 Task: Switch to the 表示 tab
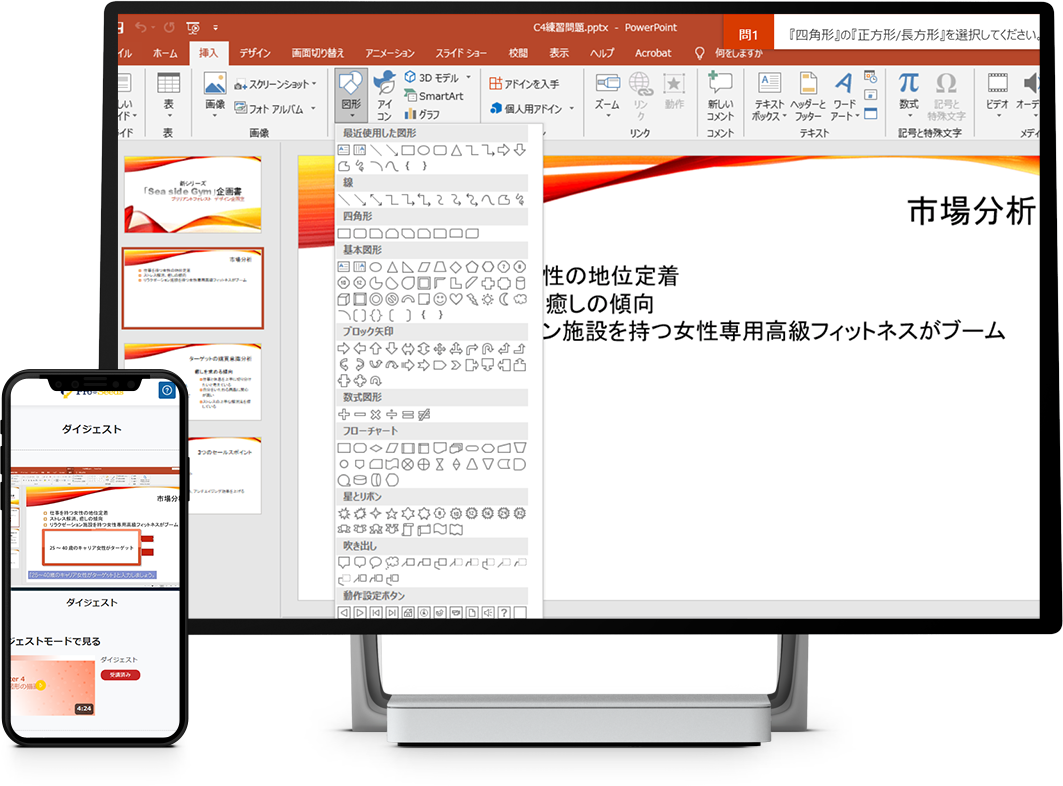[559, 53]
